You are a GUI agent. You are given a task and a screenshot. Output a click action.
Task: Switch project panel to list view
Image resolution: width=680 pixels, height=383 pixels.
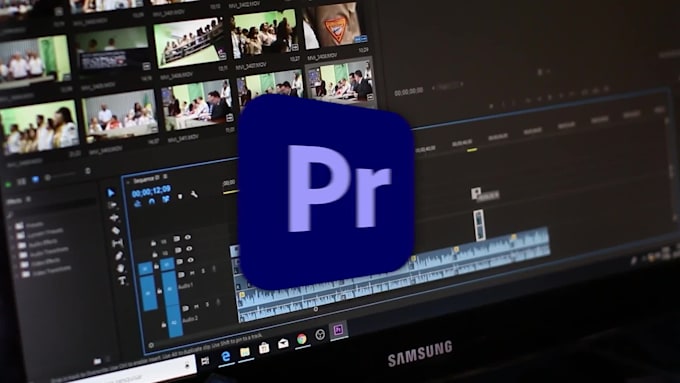click(21, 182)
